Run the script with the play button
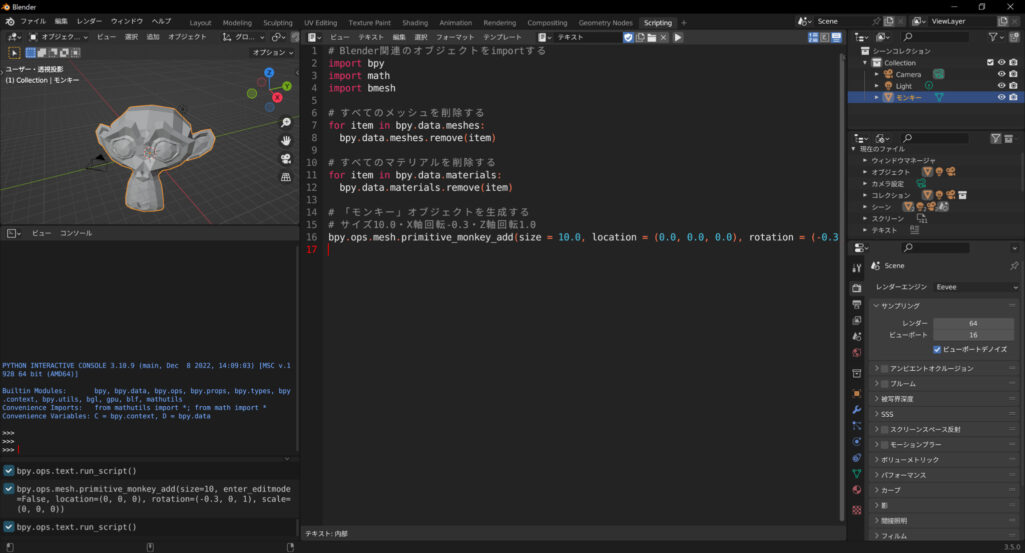Image resolution: width=1025 pixels, height=553 pixels. point(678,37)
